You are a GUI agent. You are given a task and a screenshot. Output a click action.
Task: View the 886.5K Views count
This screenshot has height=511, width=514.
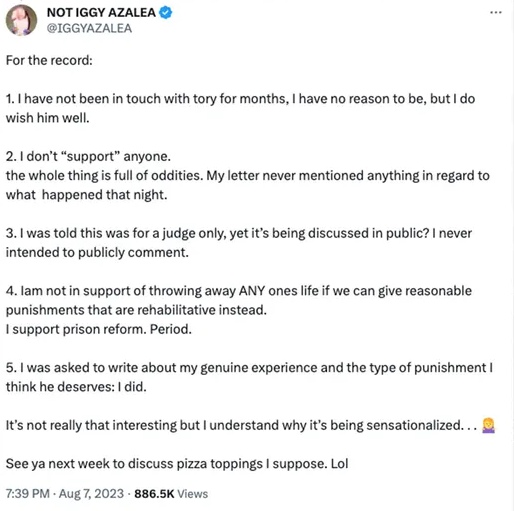point(171,494)
